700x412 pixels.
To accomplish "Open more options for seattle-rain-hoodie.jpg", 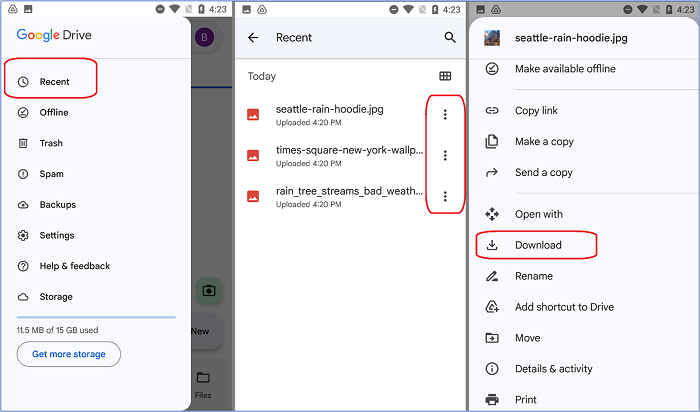I will [445, 114].
